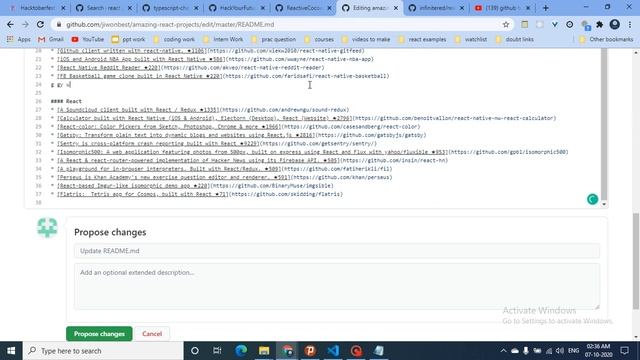
Task: Switch to YouTube github tab
Action: point(503,8)
